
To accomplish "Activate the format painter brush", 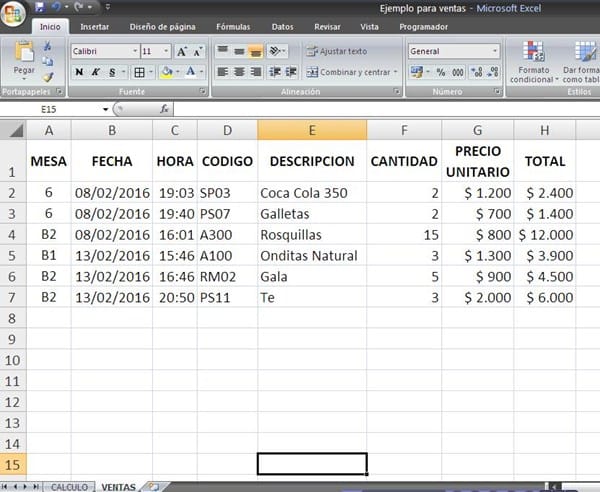I will (47, 77).
